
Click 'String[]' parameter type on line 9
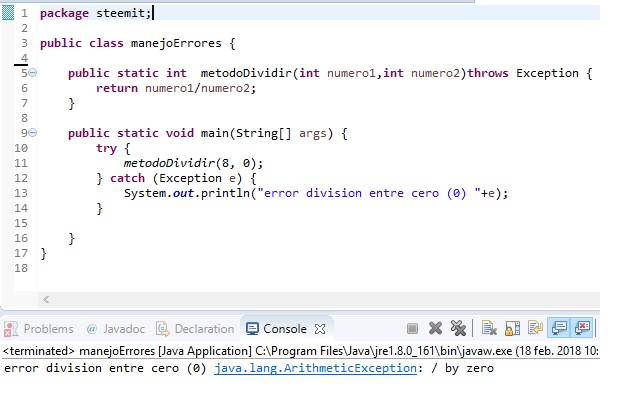(264, 133)
